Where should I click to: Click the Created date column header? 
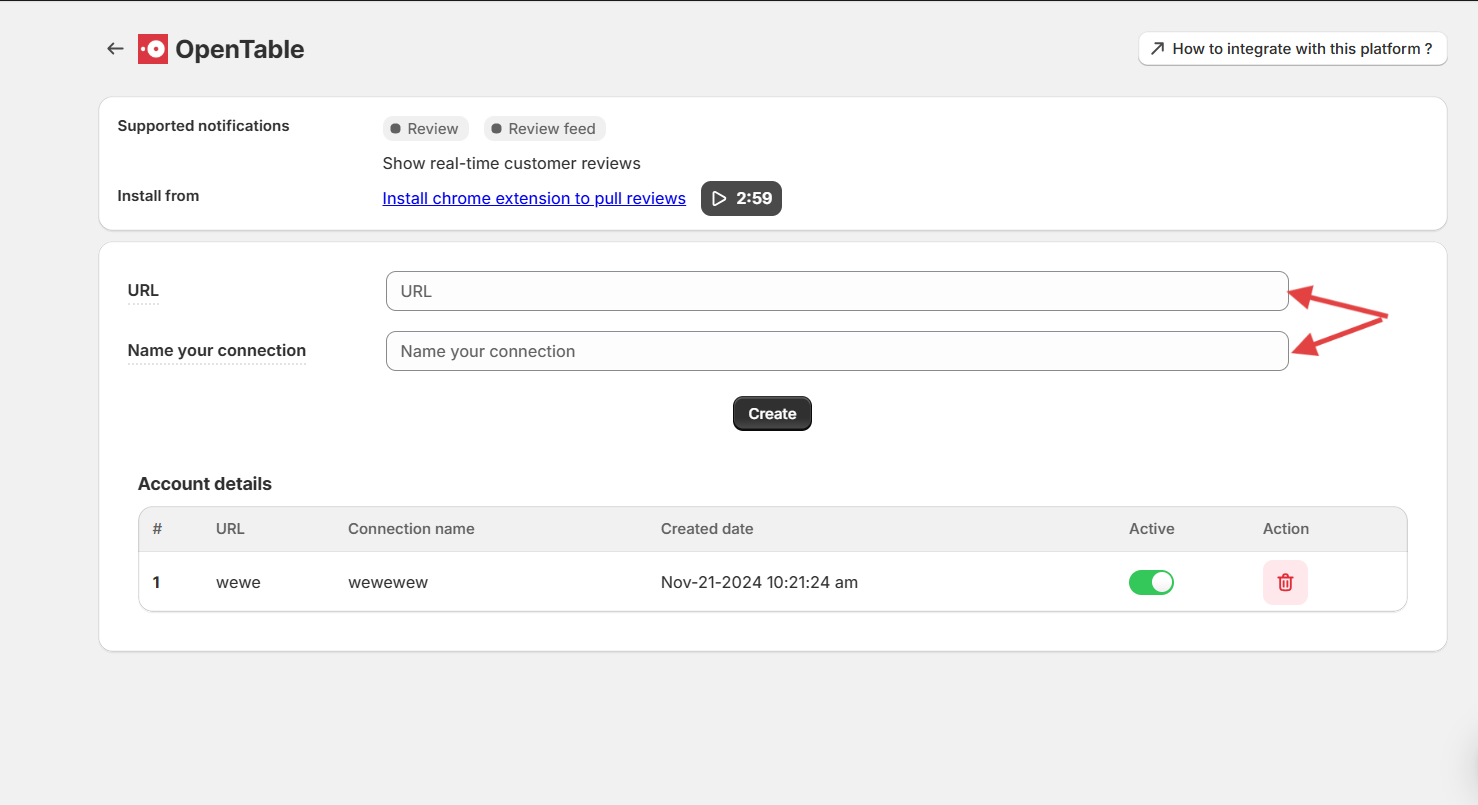(x=707, y=529)
